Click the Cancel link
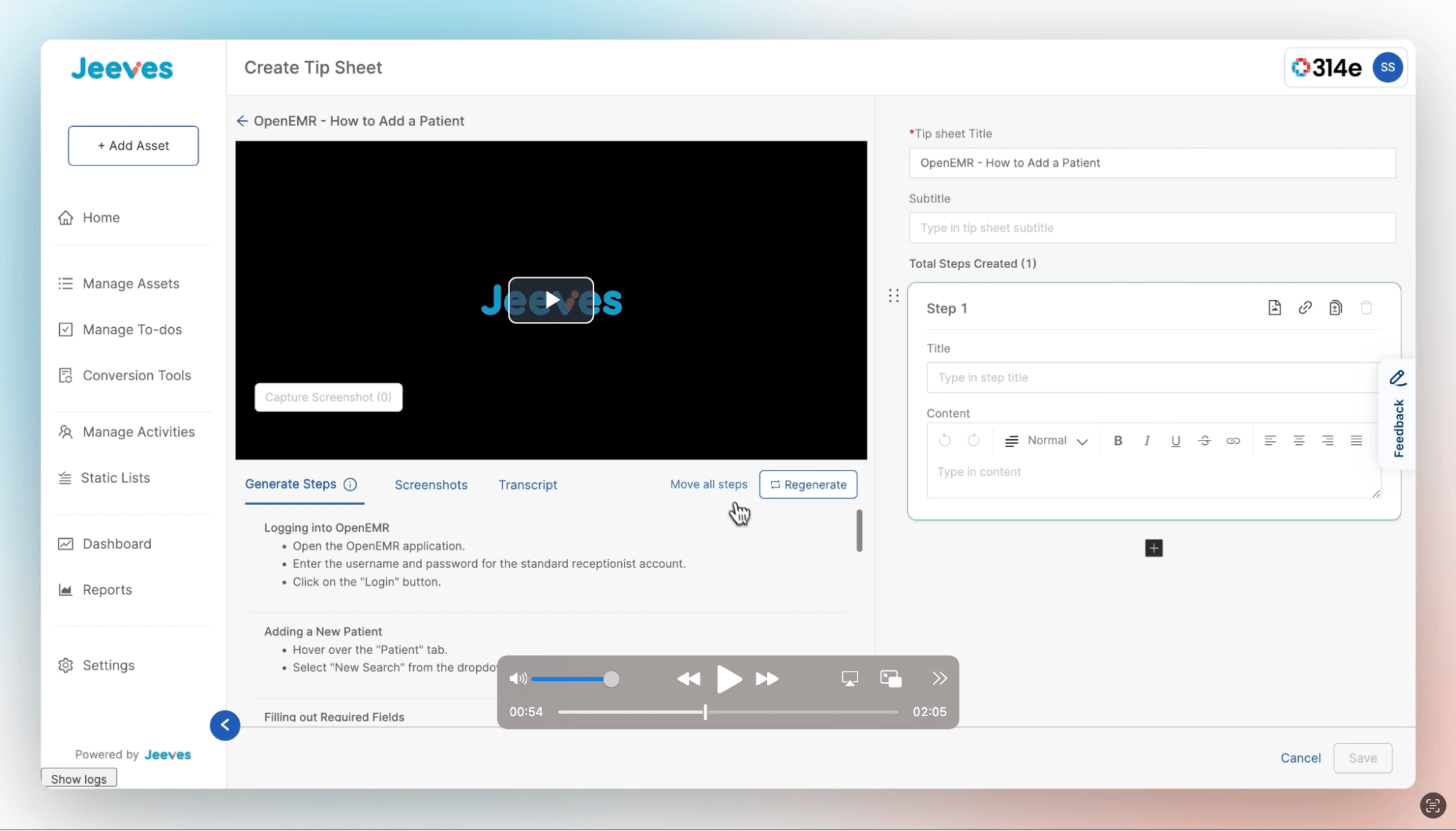 1300,758
